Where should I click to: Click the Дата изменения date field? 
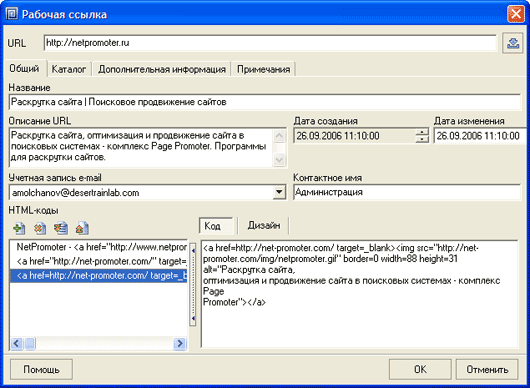[x=480, y=136]
